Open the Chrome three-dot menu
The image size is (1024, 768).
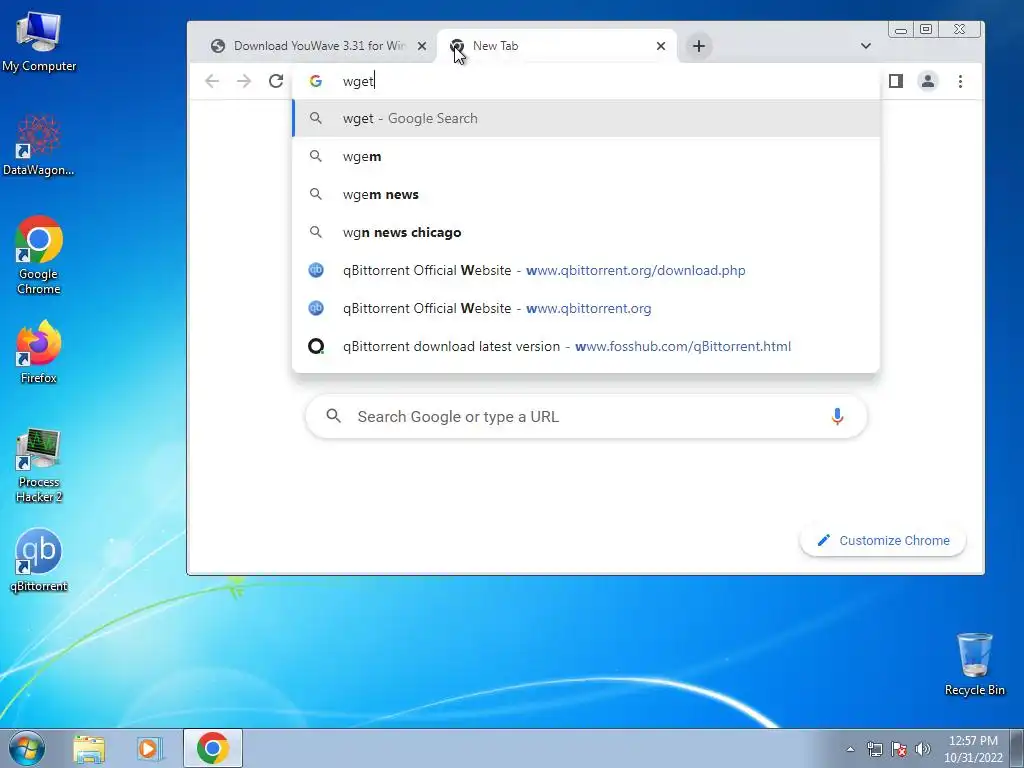pos(960,81)
